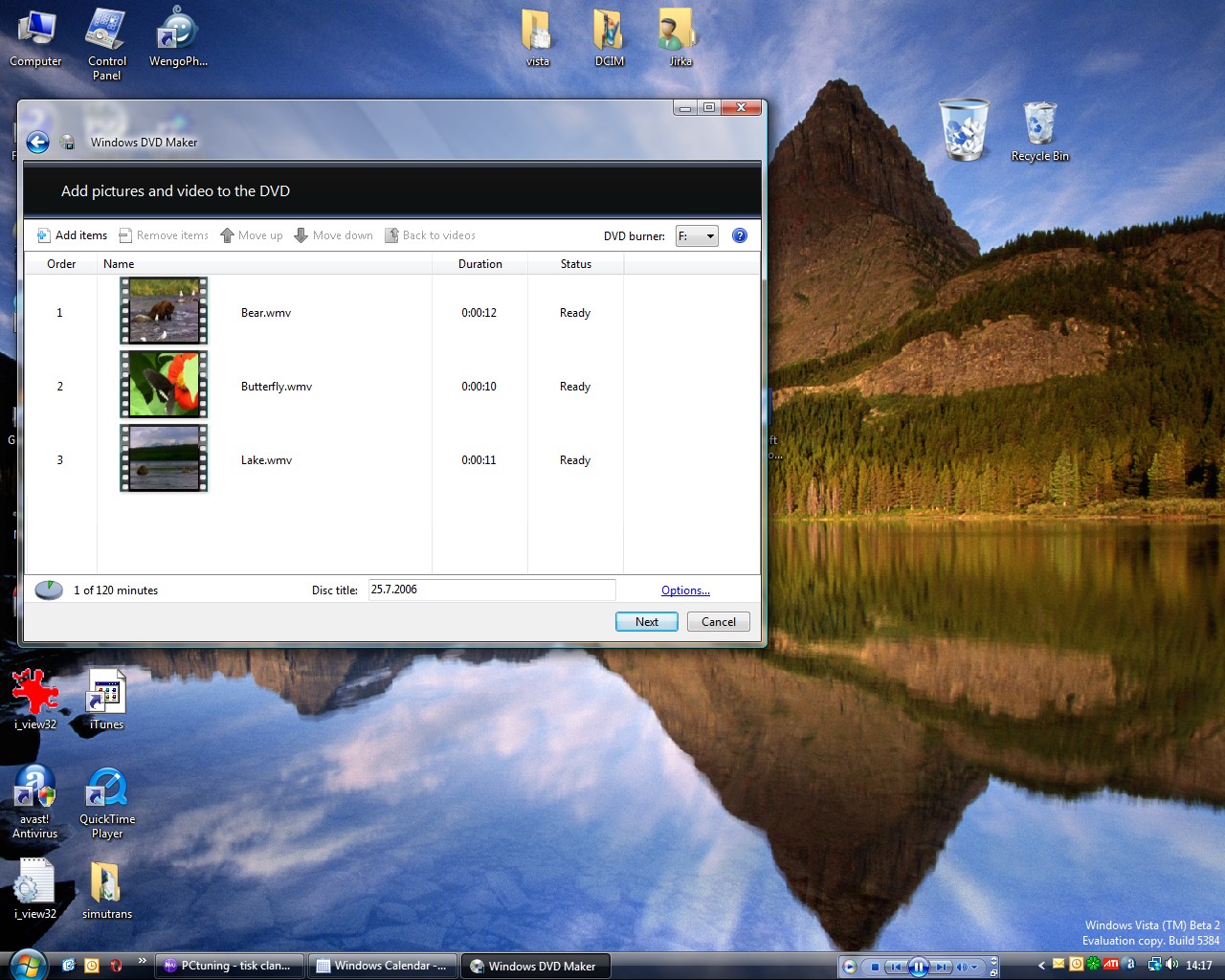Click the i_view32 settings file icon
This screenshot has width=1225, height=980.
[x=35, y=889]
